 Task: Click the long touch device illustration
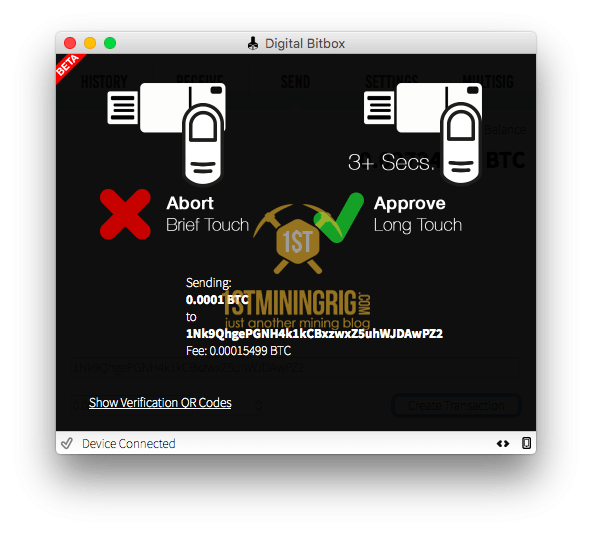click(x=423, y=133)
